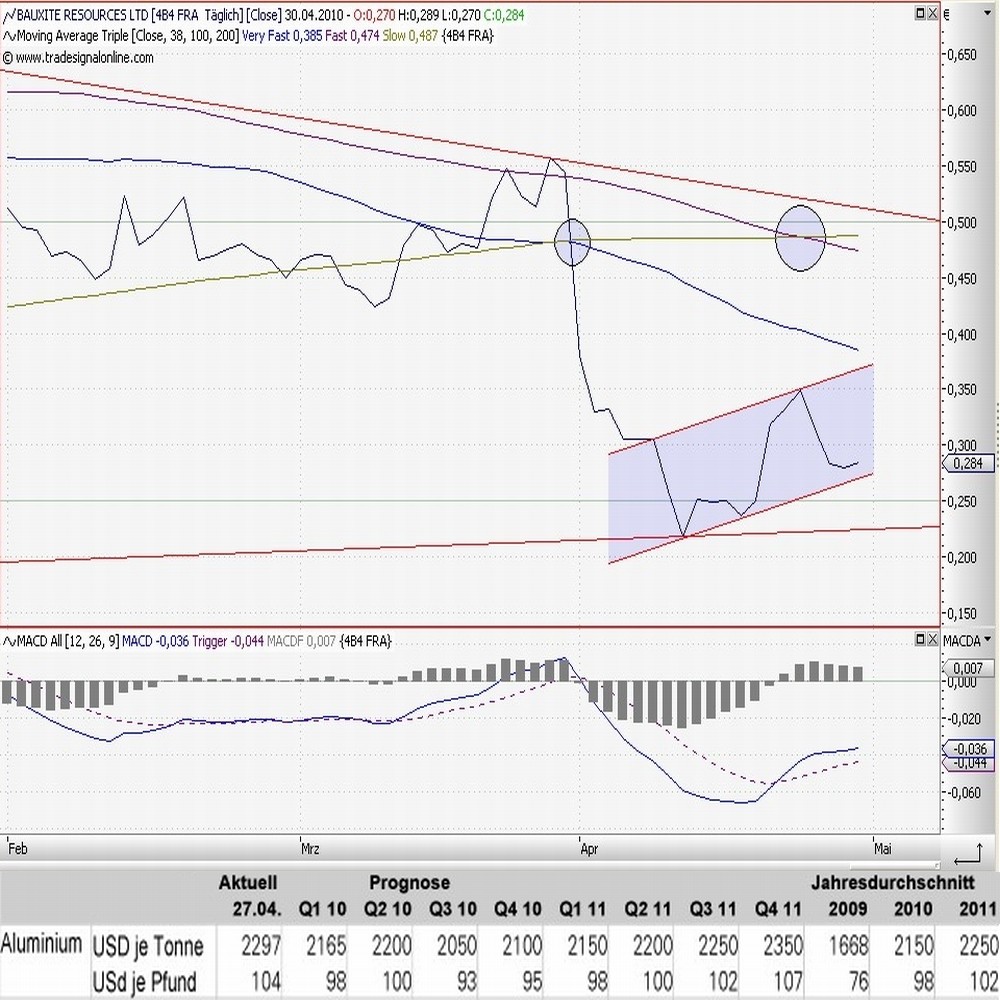Open the dropdown arrow next to the euro symbol
The height and width of the screenshot is (1000, 1000).
coord(988,12)
